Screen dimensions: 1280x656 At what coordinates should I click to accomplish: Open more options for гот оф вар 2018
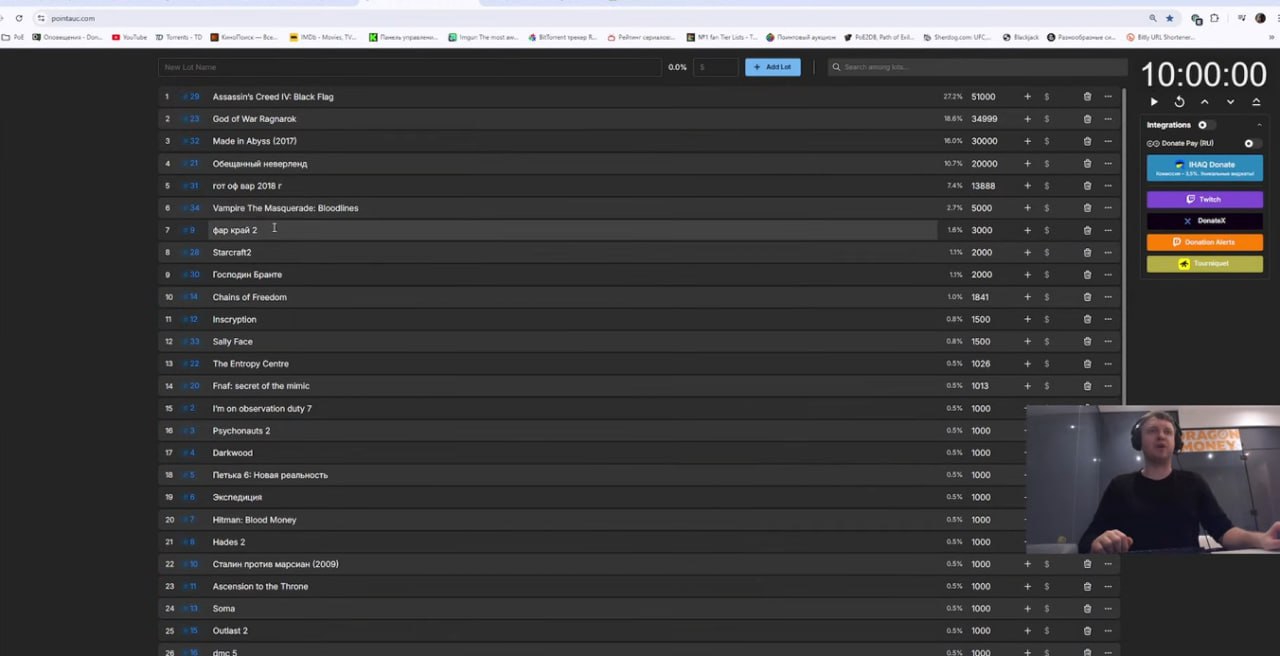[x=1108, y=186]
